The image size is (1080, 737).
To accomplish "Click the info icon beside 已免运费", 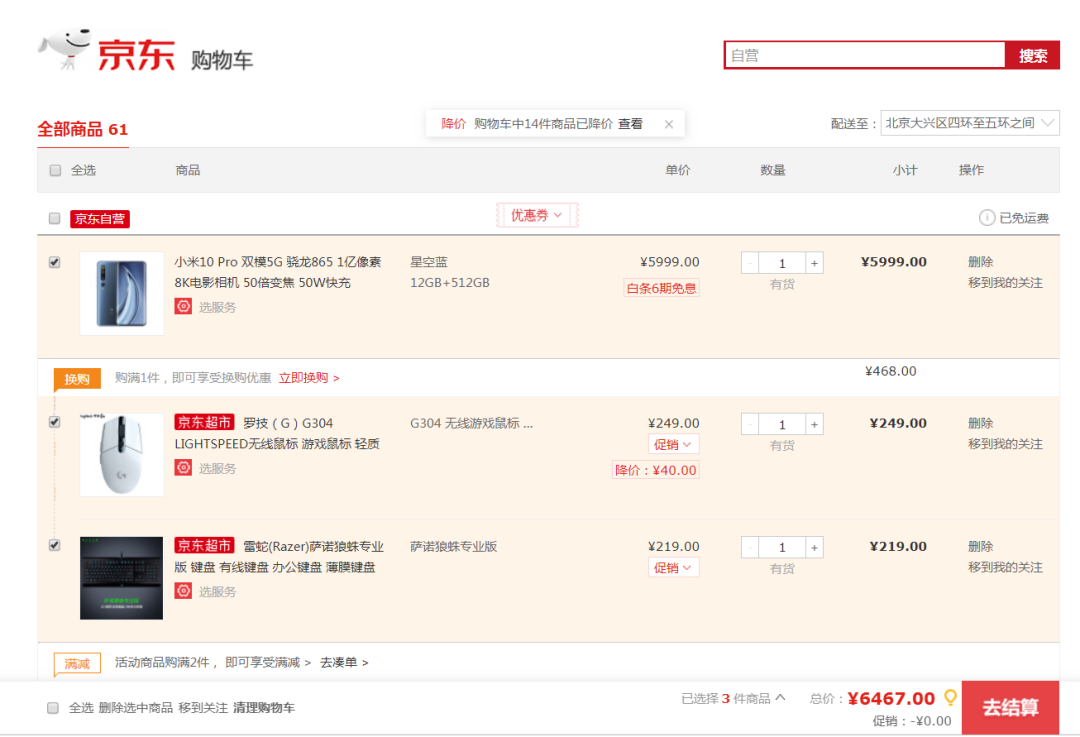I will pyautogui.click(x=986, y=218).
